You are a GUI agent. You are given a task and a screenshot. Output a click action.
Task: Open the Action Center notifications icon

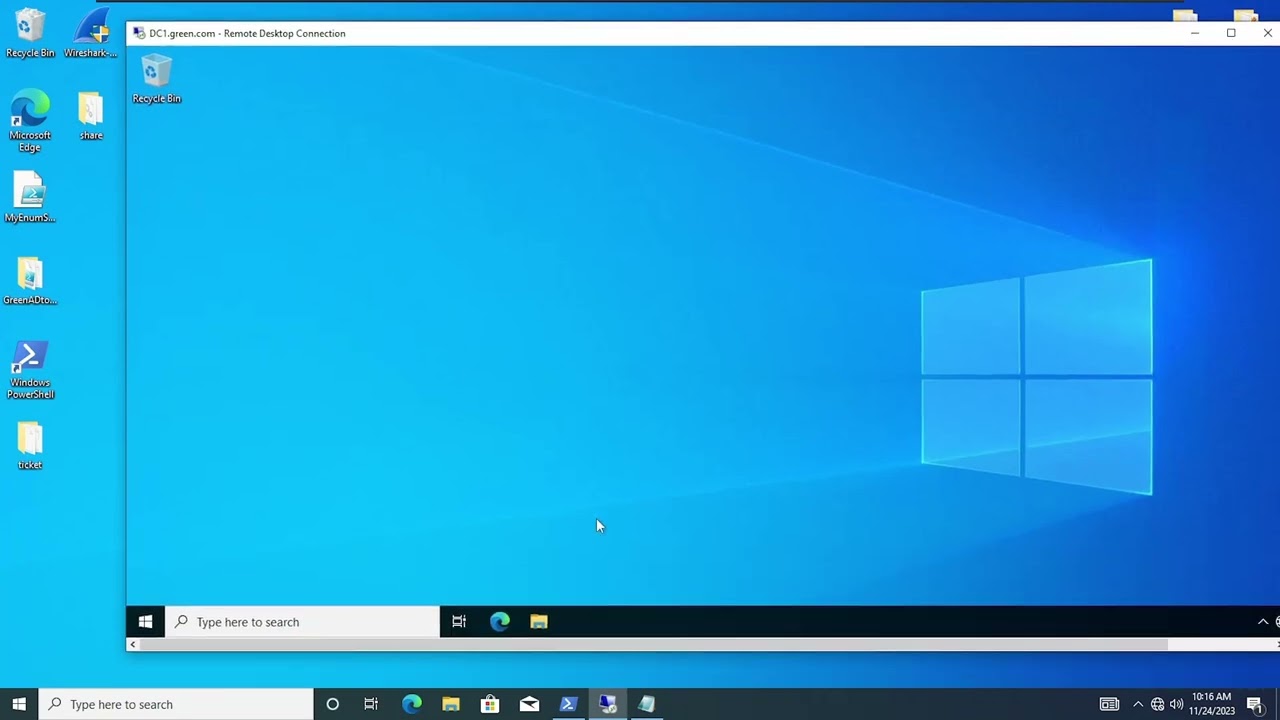pyautogui.click(x=1254, y=704)
